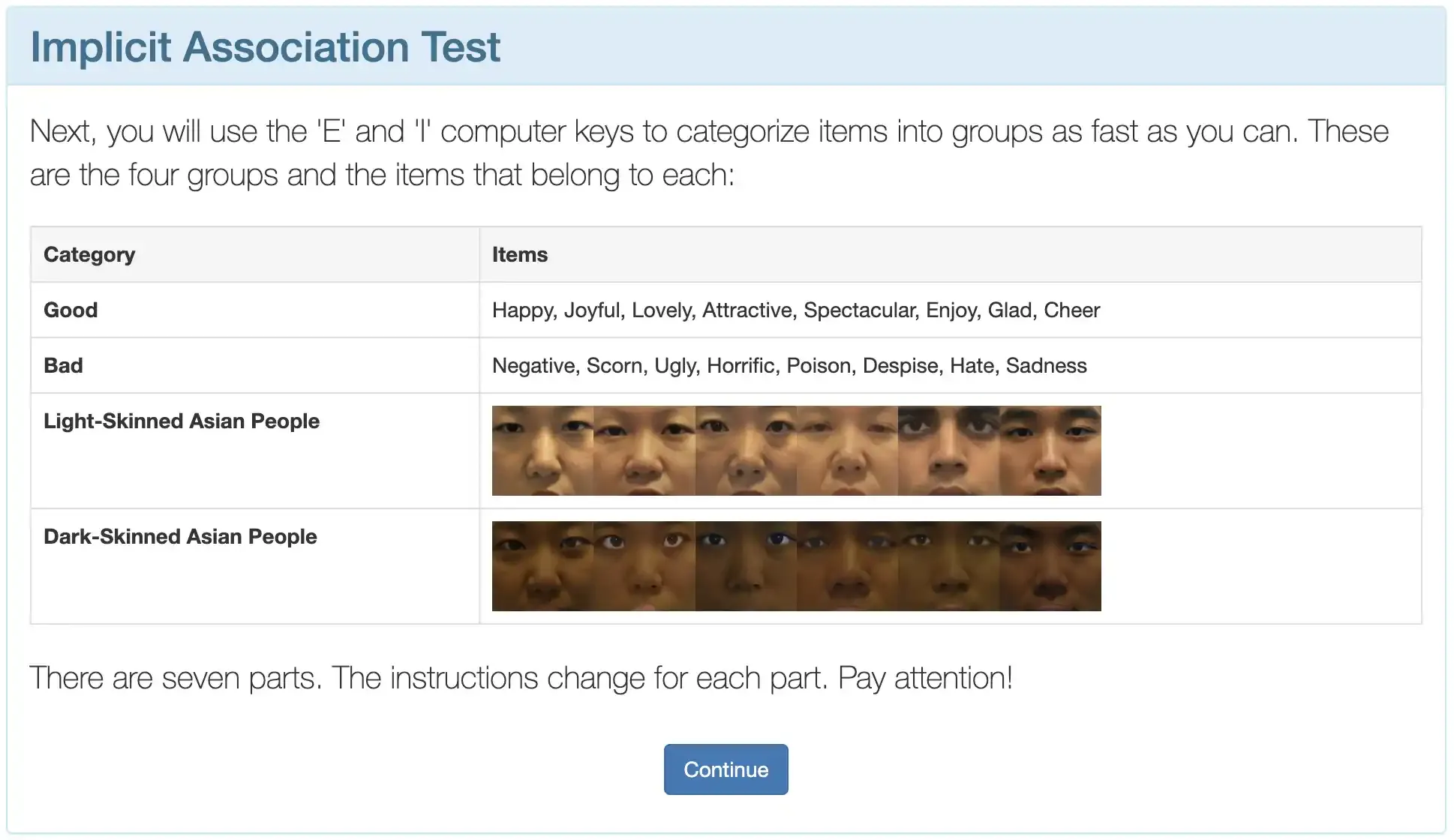Click the Light-Skinned Asian People label
The width and height of the screenshot is (1454, 840).
182,421
